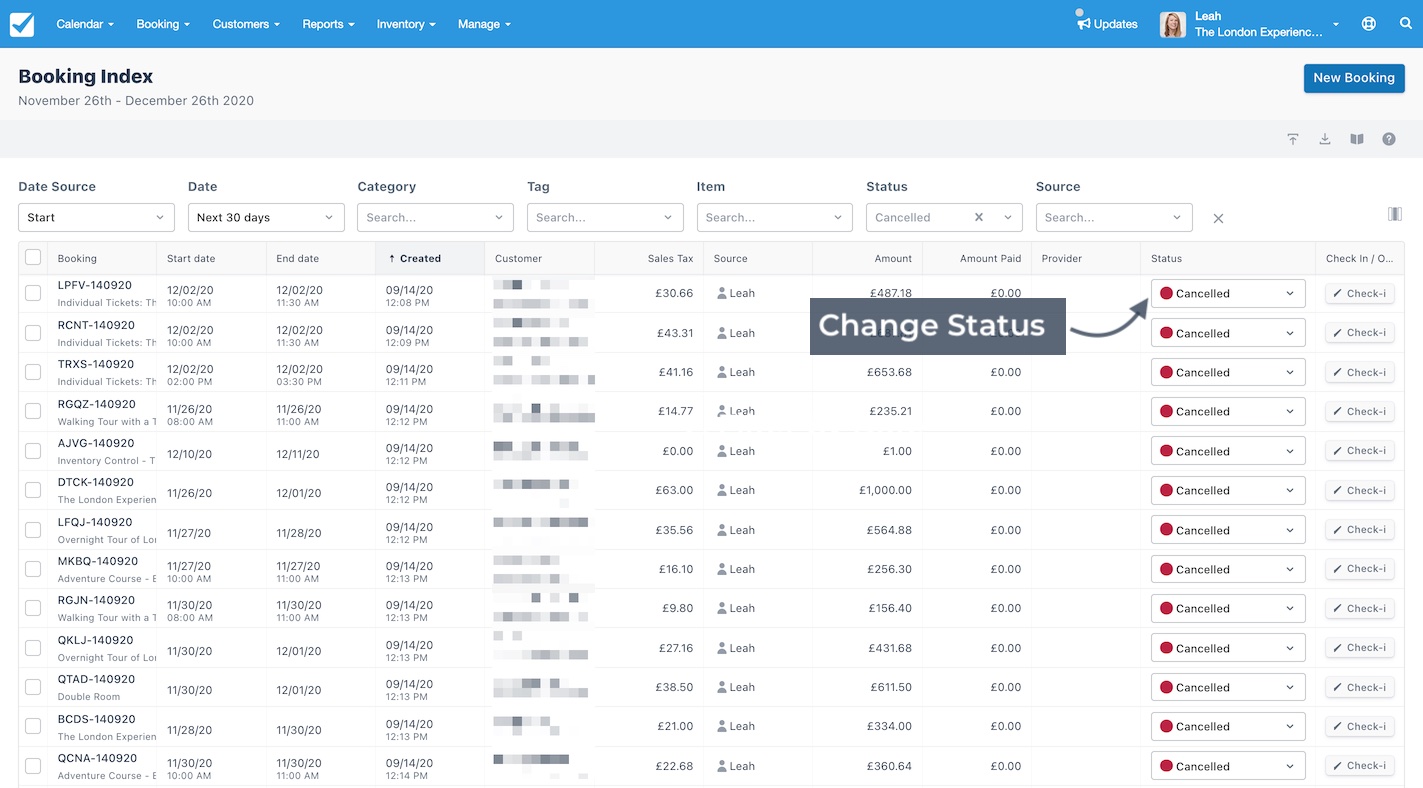Open the Source filter dropdown

1114,217
